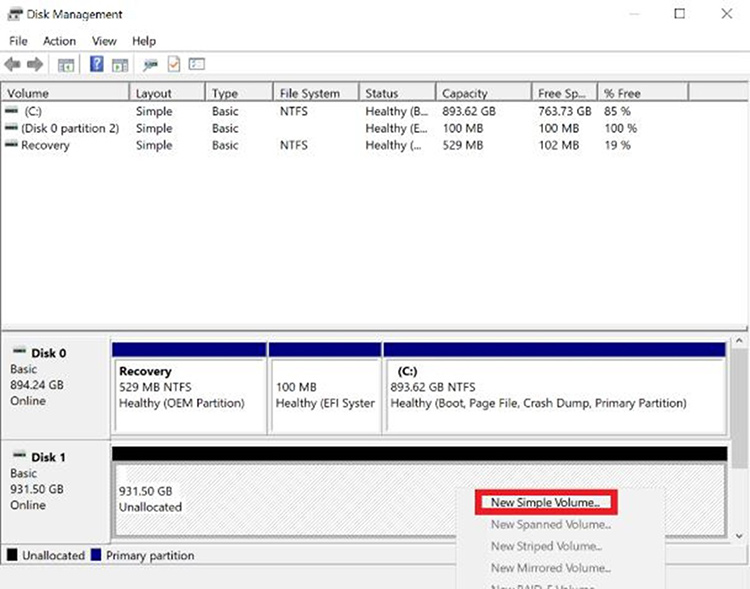Open the blue Help question mark icon
The width and height of the screenshot is (750, 589).
[x=97, y=64]
